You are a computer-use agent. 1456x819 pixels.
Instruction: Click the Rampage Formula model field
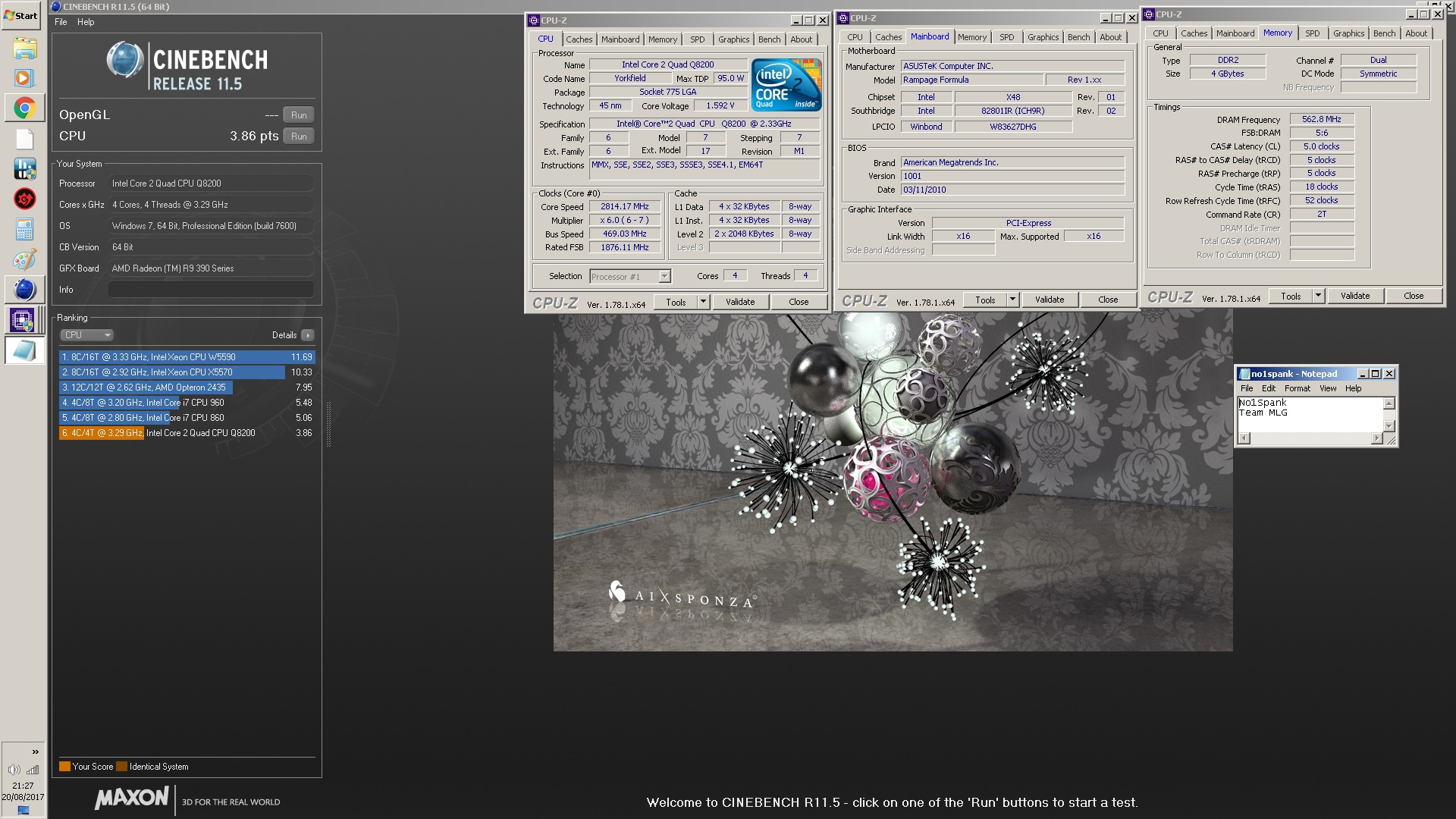[x=971, y=80]
